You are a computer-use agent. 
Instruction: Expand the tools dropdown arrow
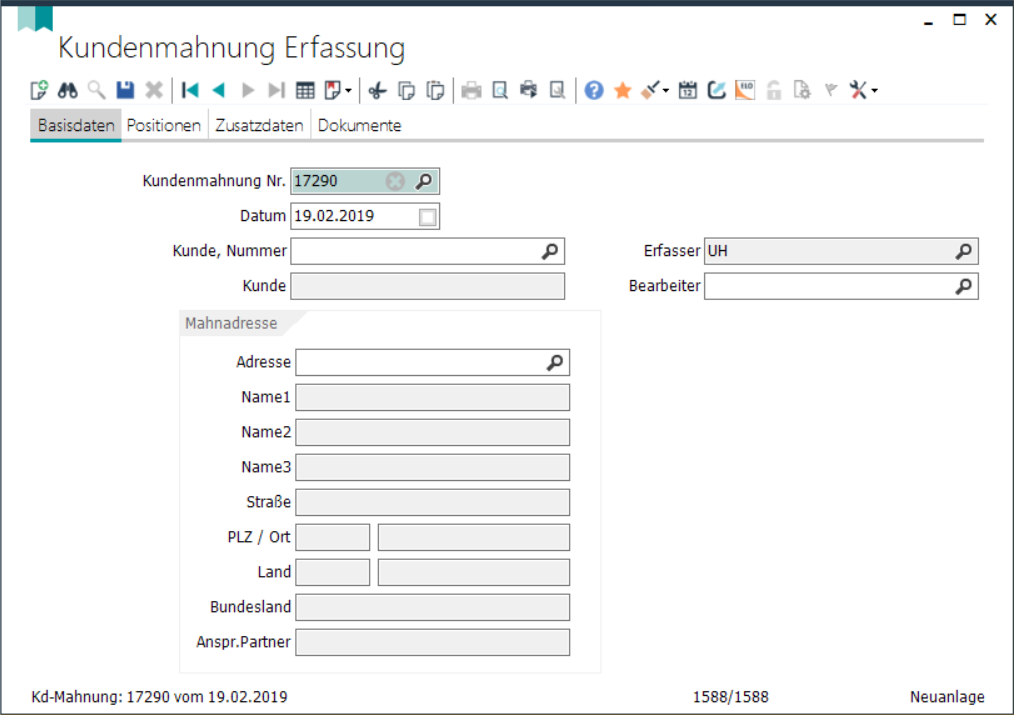[874, 91]
